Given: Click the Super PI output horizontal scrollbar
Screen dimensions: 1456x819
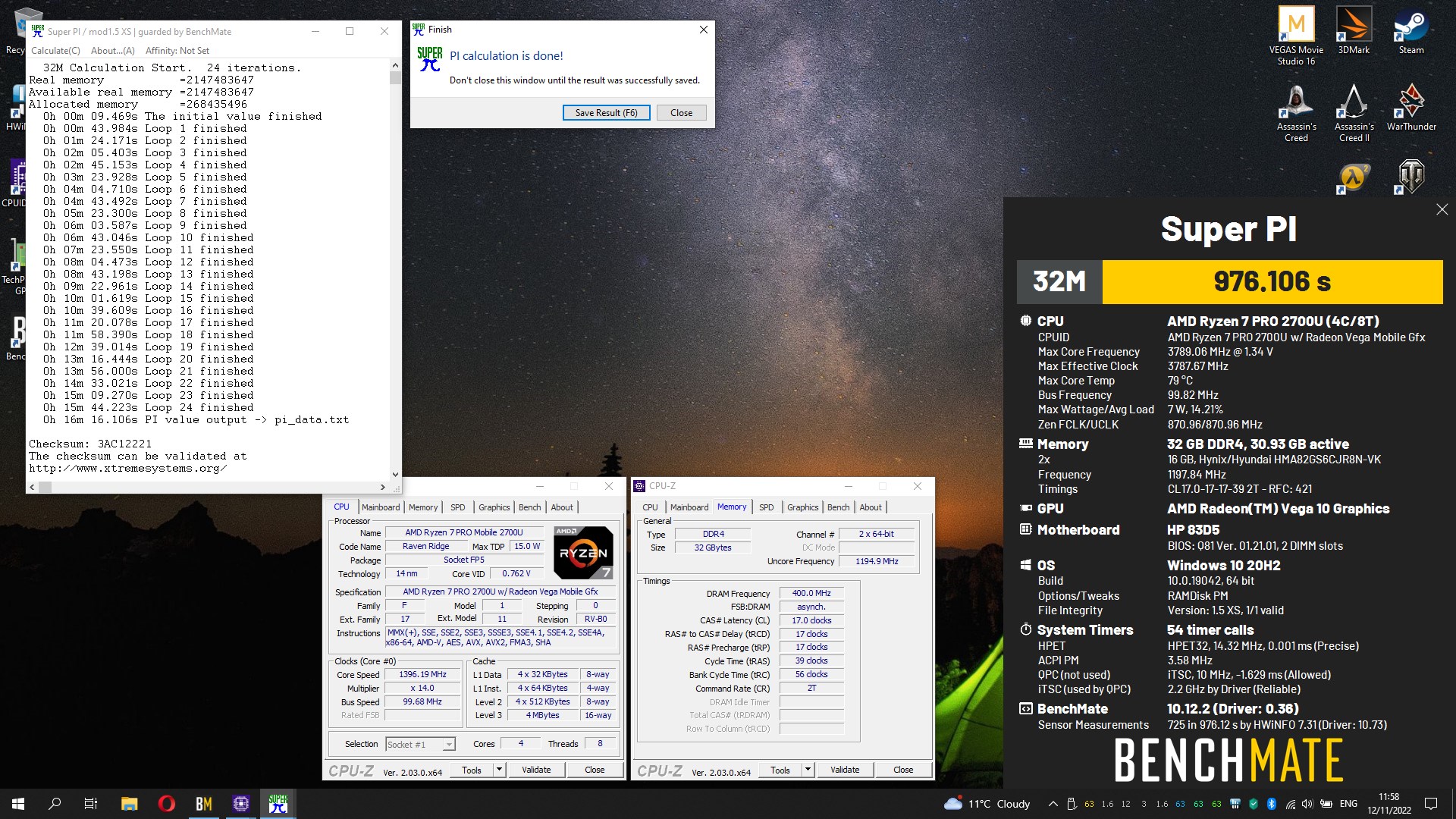Looking at the screenshot, I should click(x=208, y=488).
